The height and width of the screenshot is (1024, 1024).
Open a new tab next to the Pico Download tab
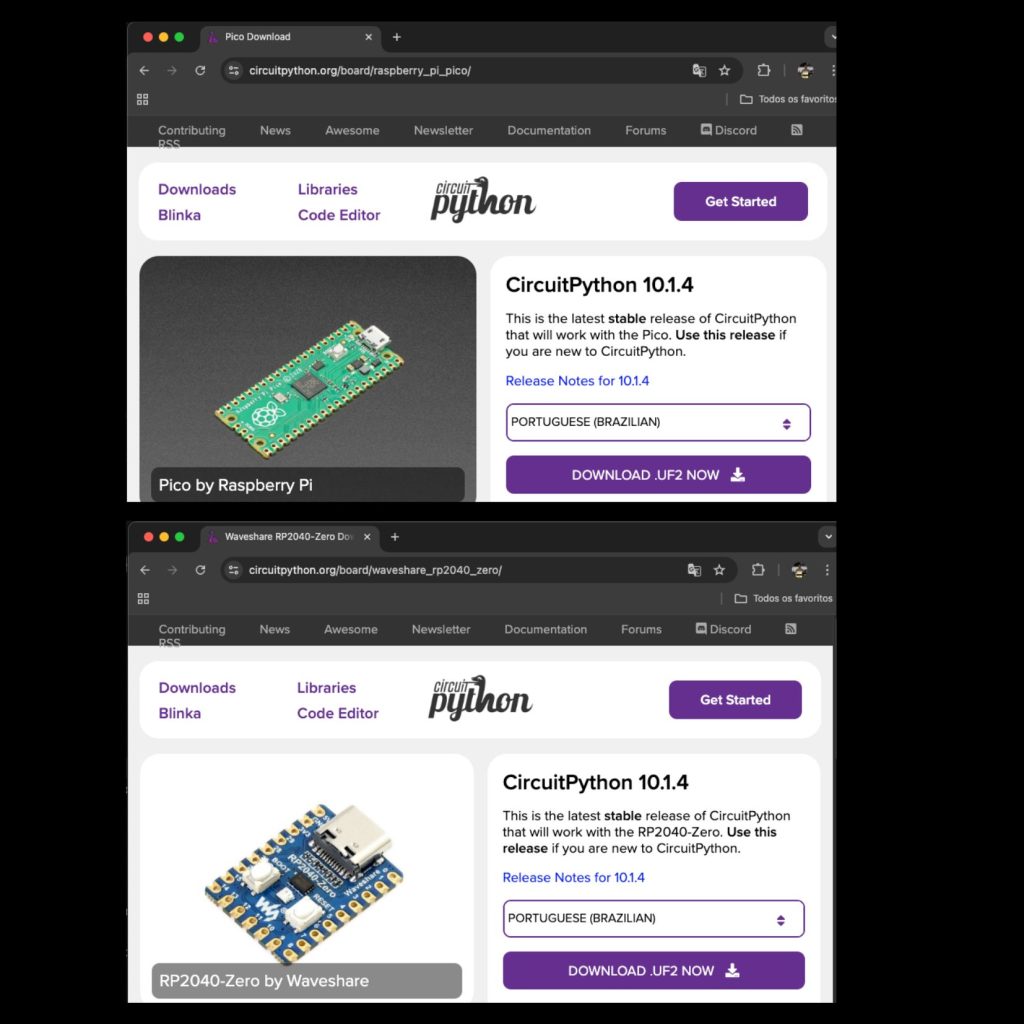click(397, 37)
